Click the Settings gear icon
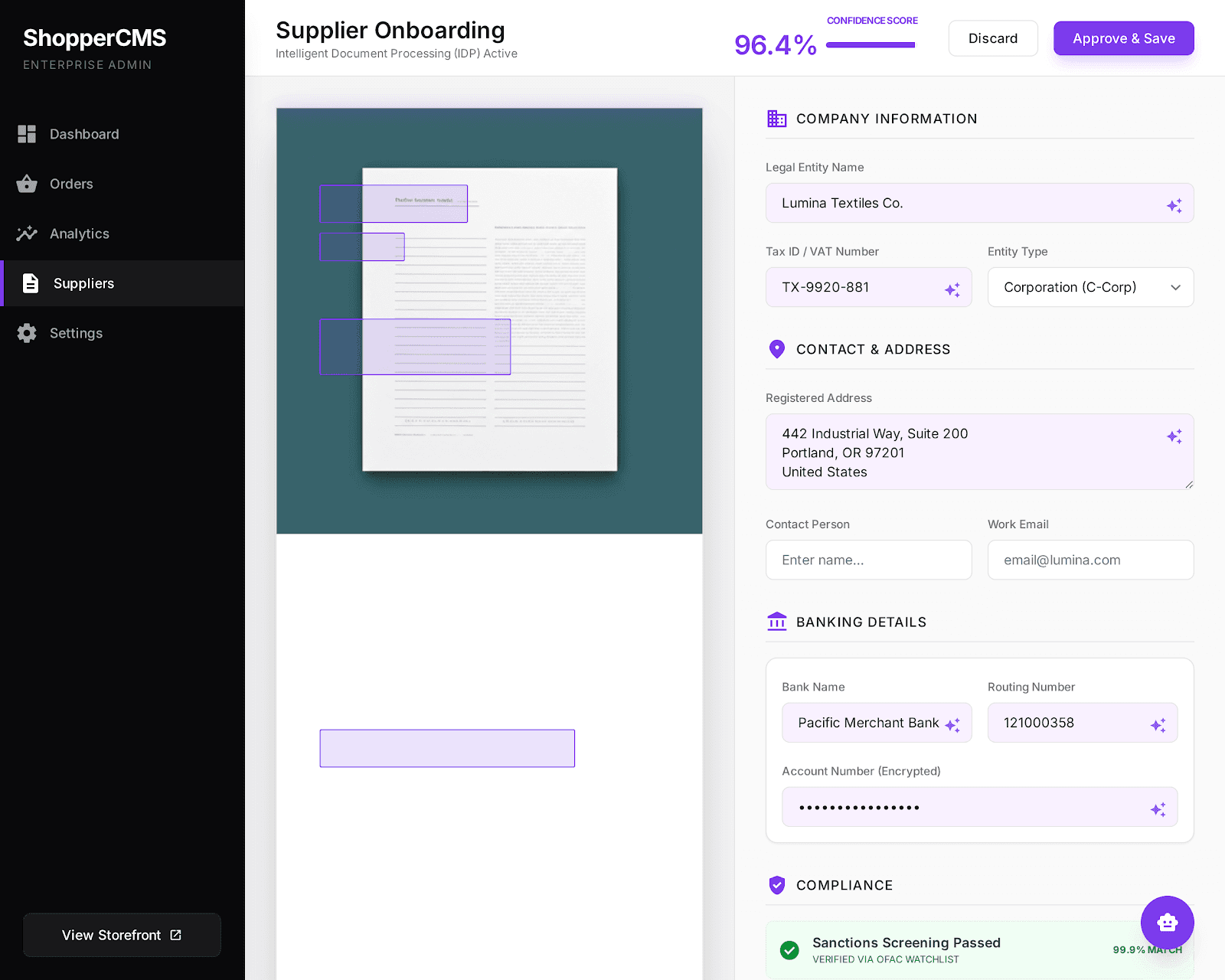The height and width of the screenshot is (980, 1225). coord(27,333)
